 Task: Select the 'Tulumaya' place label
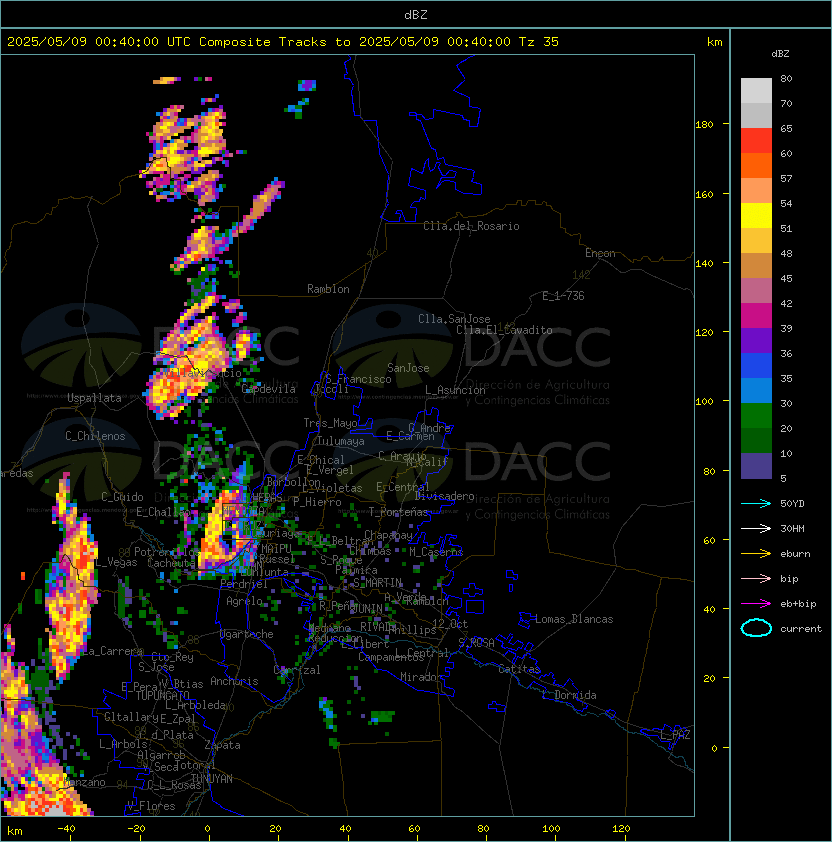pyautogui.click(x=341, y=441)
